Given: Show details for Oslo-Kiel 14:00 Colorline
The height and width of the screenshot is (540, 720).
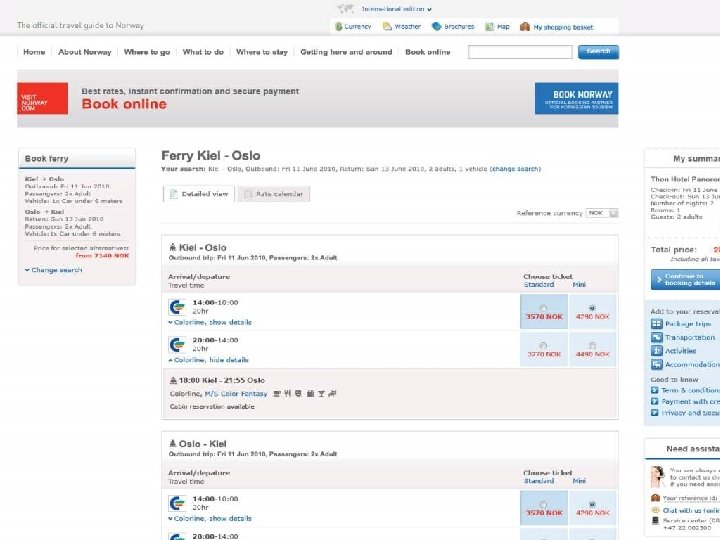Looking at the screenshot, I should tap(210, 518).
